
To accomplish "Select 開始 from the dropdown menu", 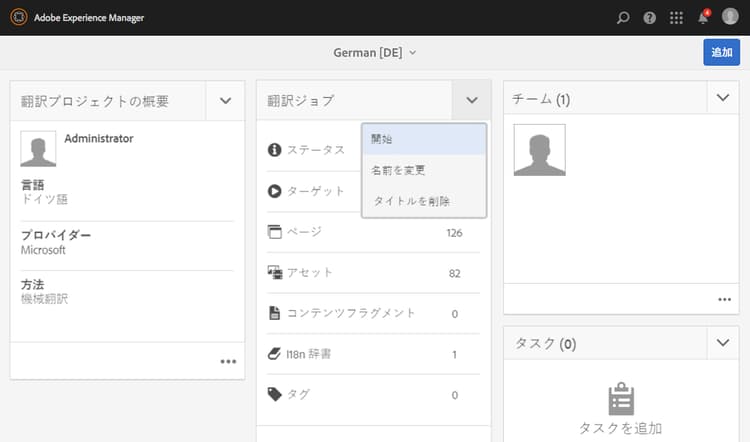I will click(x=424, y=139).
